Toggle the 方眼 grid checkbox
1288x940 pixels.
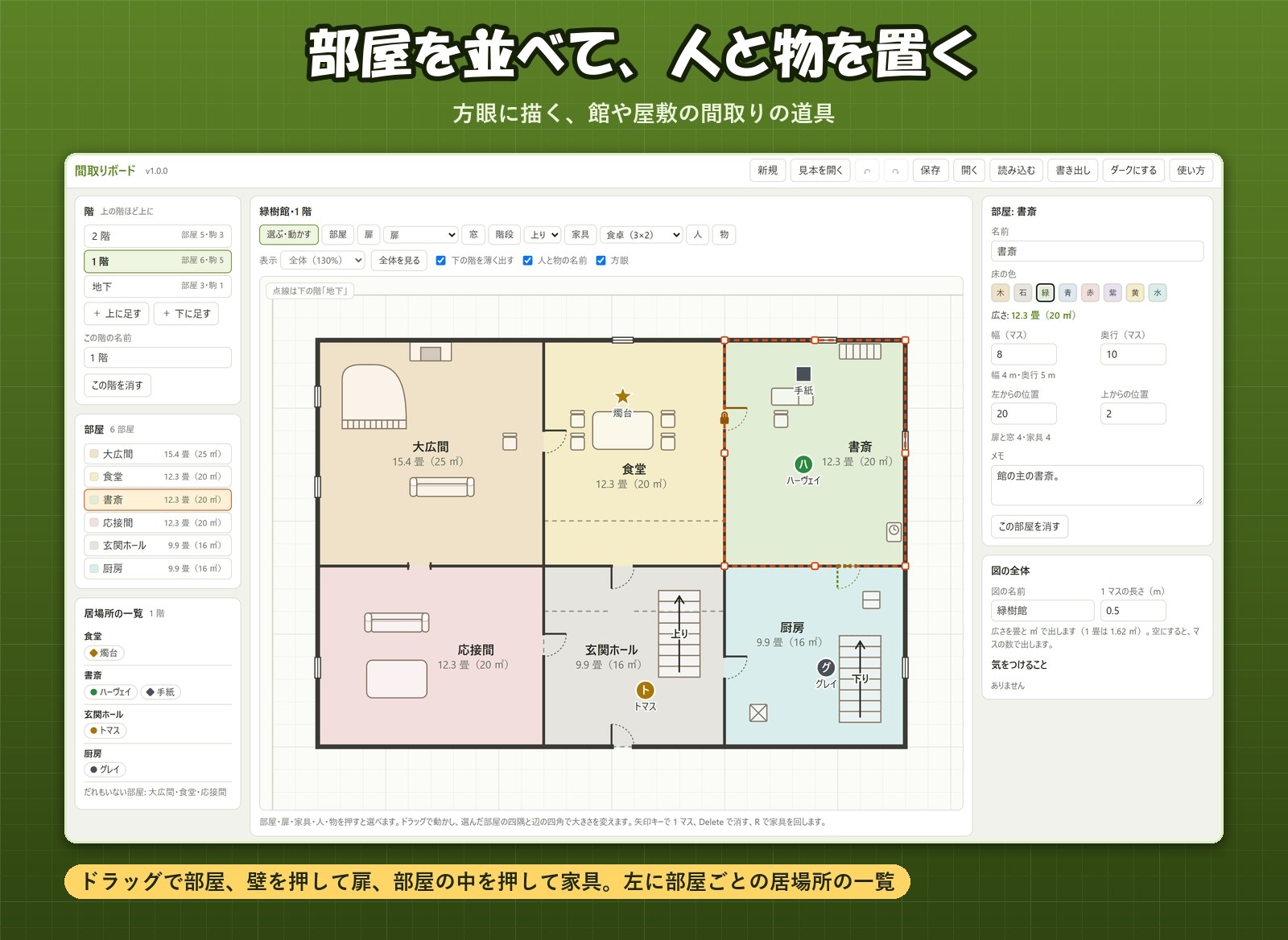click(601, 261)
